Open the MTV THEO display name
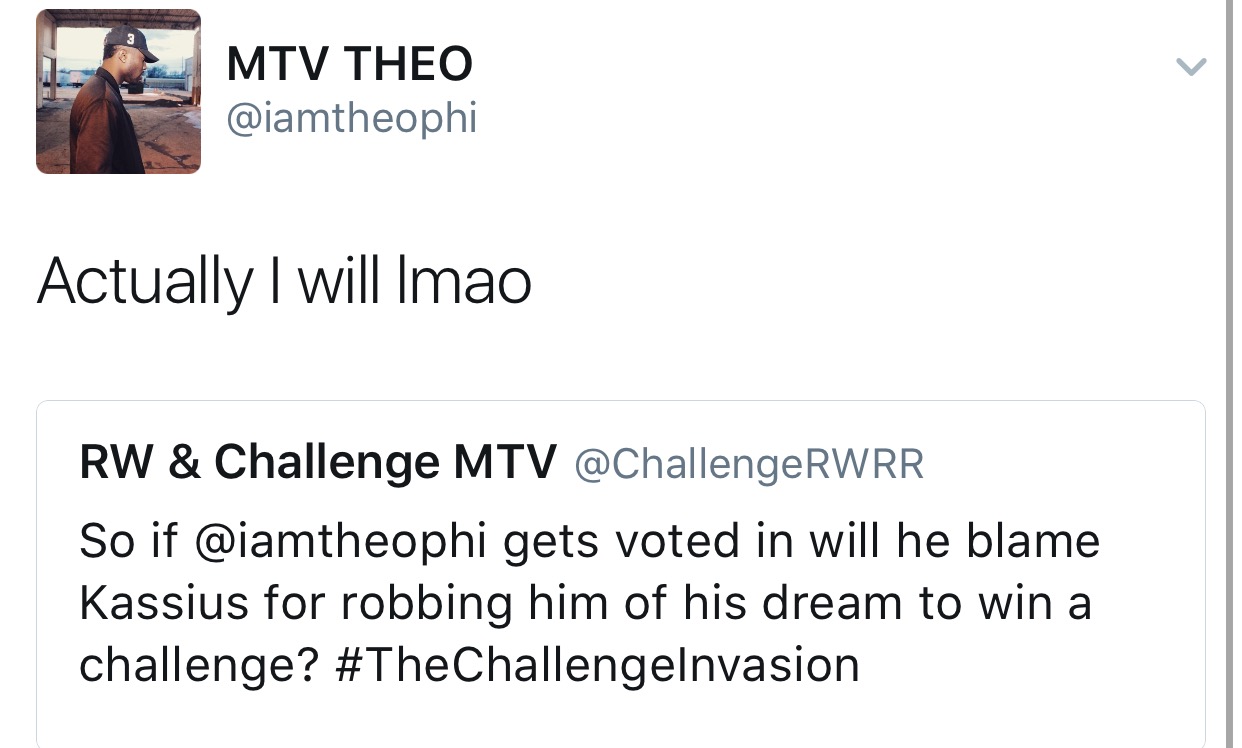1242x748 pixels. pos(349,66)
